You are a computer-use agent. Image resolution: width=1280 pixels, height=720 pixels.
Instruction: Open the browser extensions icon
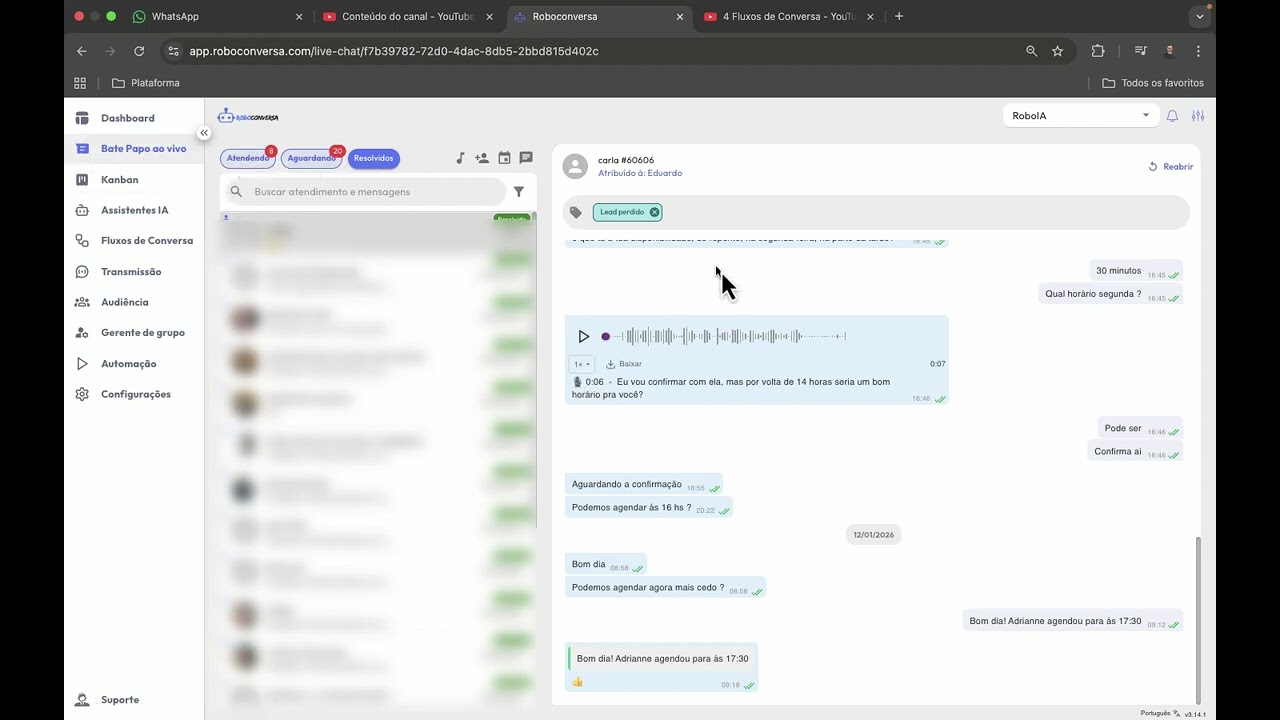point(1098,51)
